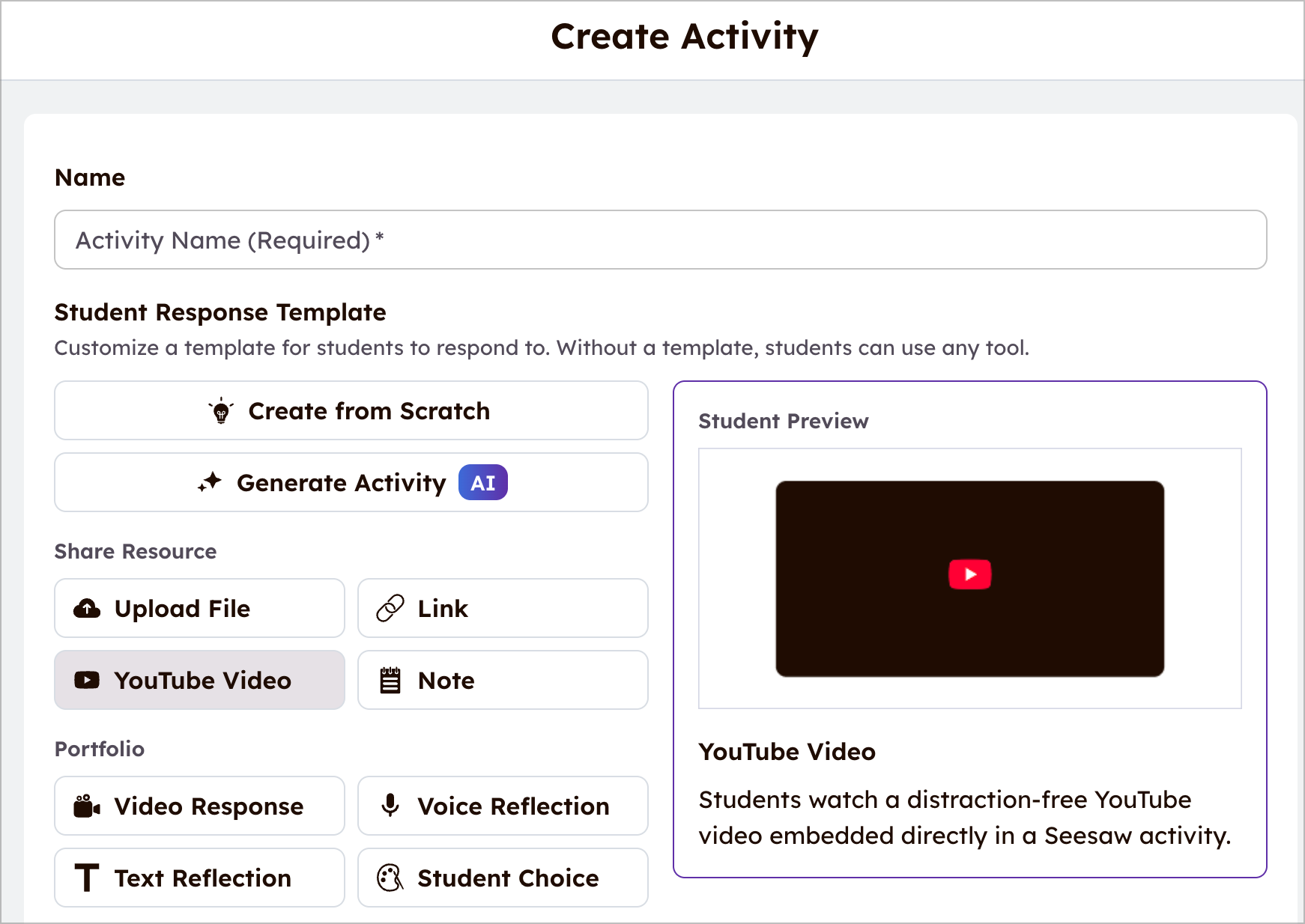Click the lightbulb icon beside Create from Scratch
The image size is (1305, 924).
point(221,411)
